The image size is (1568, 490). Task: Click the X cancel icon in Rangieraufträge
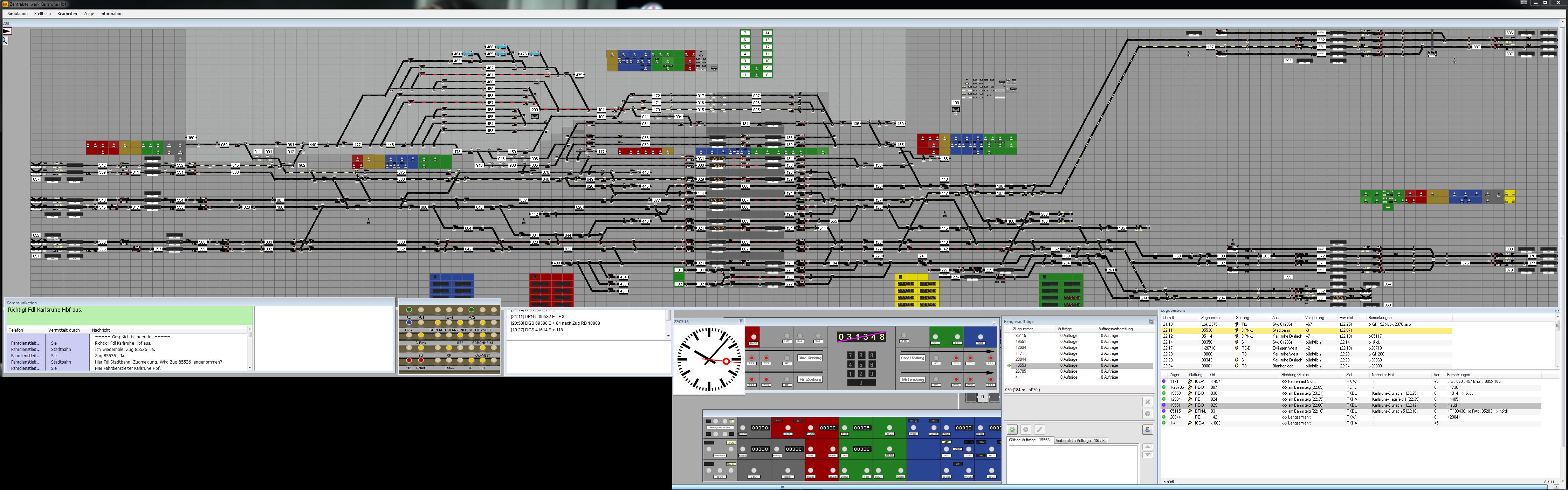(1147, 402)
